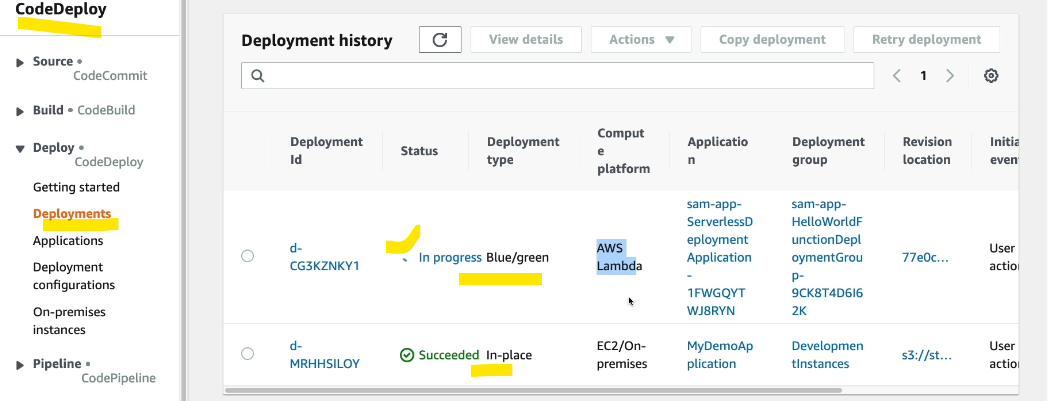Click the In-place deployment type cell
1058x401 pixels.
click(x=509, y=354)
